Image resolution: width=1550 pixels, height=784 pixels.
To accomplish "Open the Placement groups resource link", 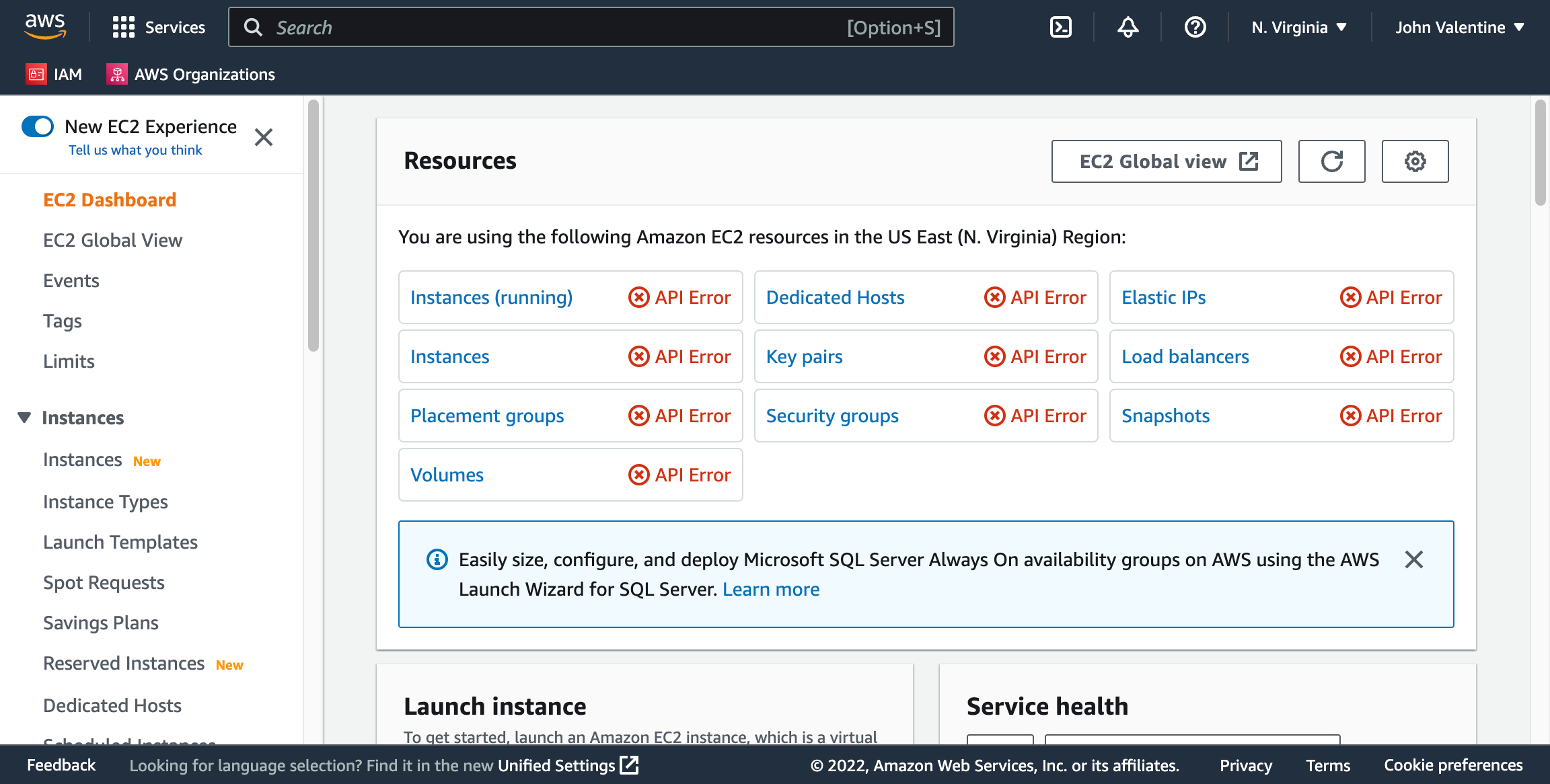I will pos(487,416).
